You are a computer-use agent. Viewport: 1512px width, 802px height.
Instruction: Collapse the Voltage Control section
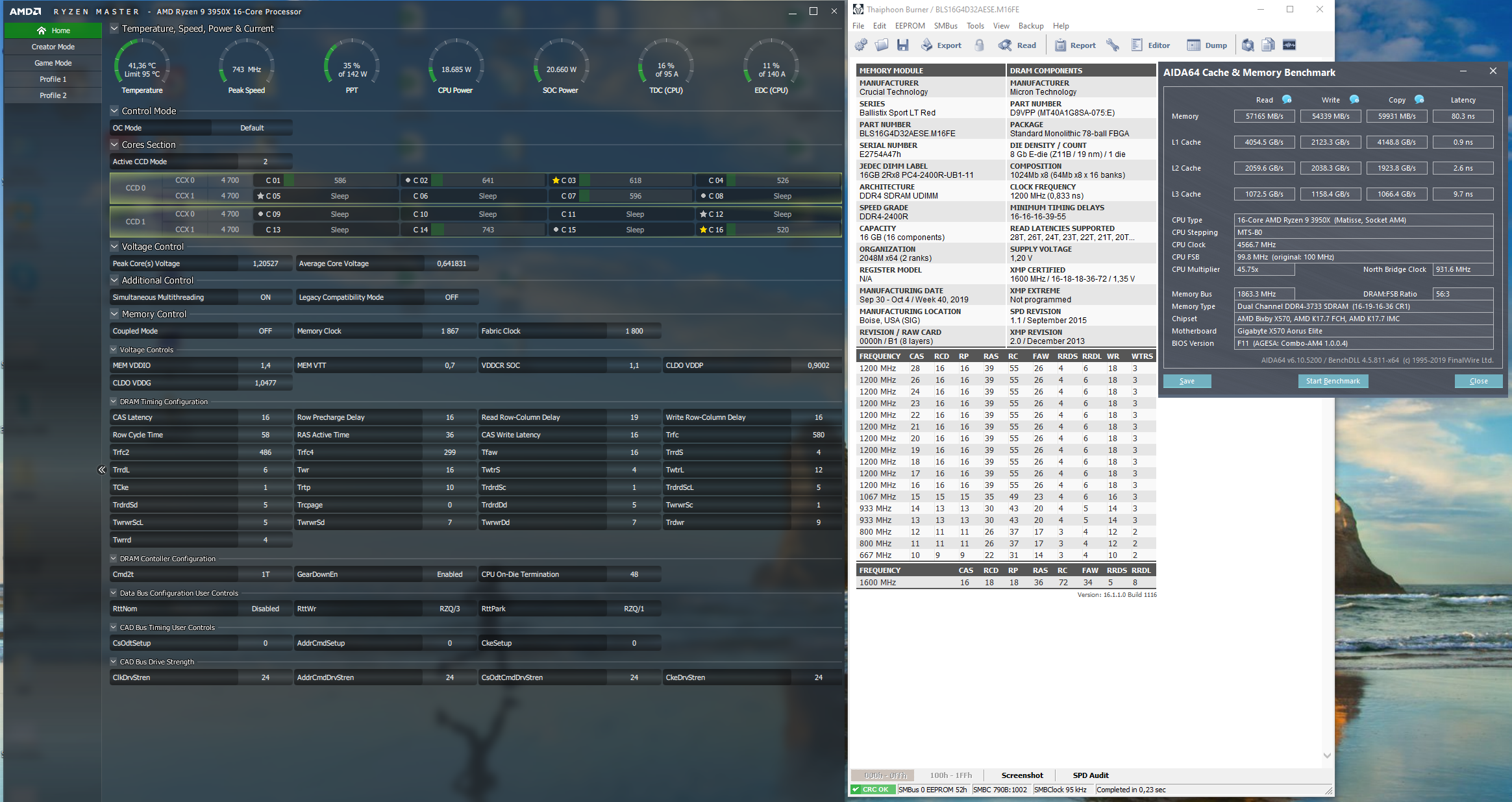pos(114,247)
